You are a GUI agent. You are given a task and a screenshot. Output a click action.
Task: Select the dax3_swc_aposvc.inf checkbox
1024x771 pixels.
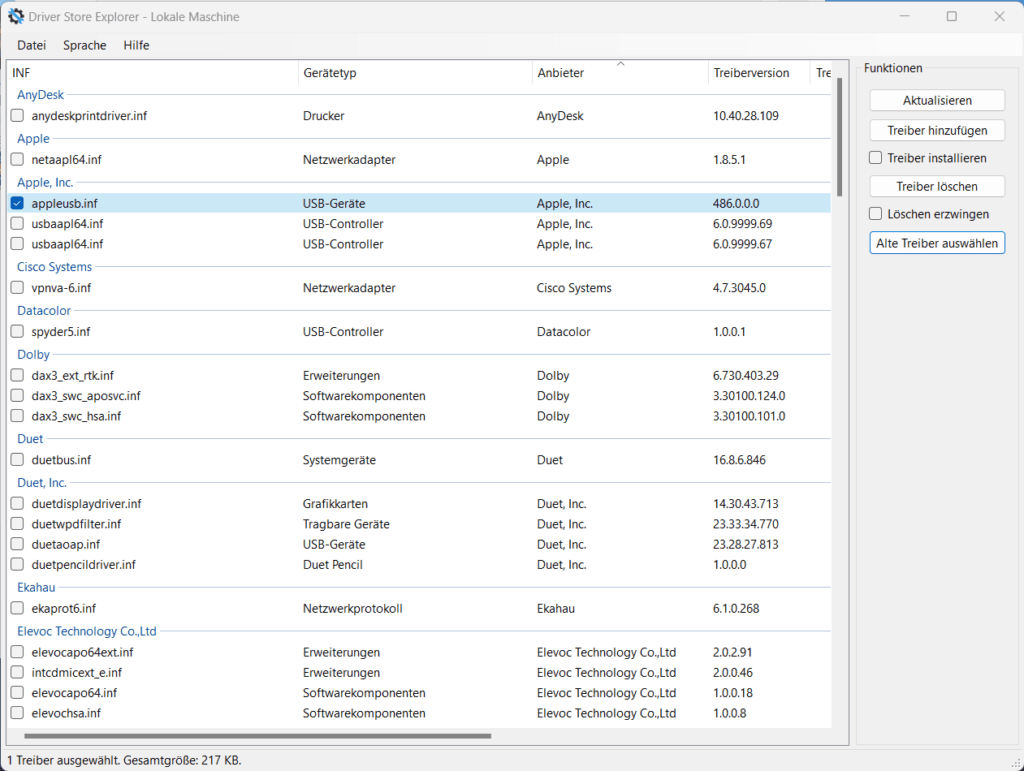click(x=18, y=396)
